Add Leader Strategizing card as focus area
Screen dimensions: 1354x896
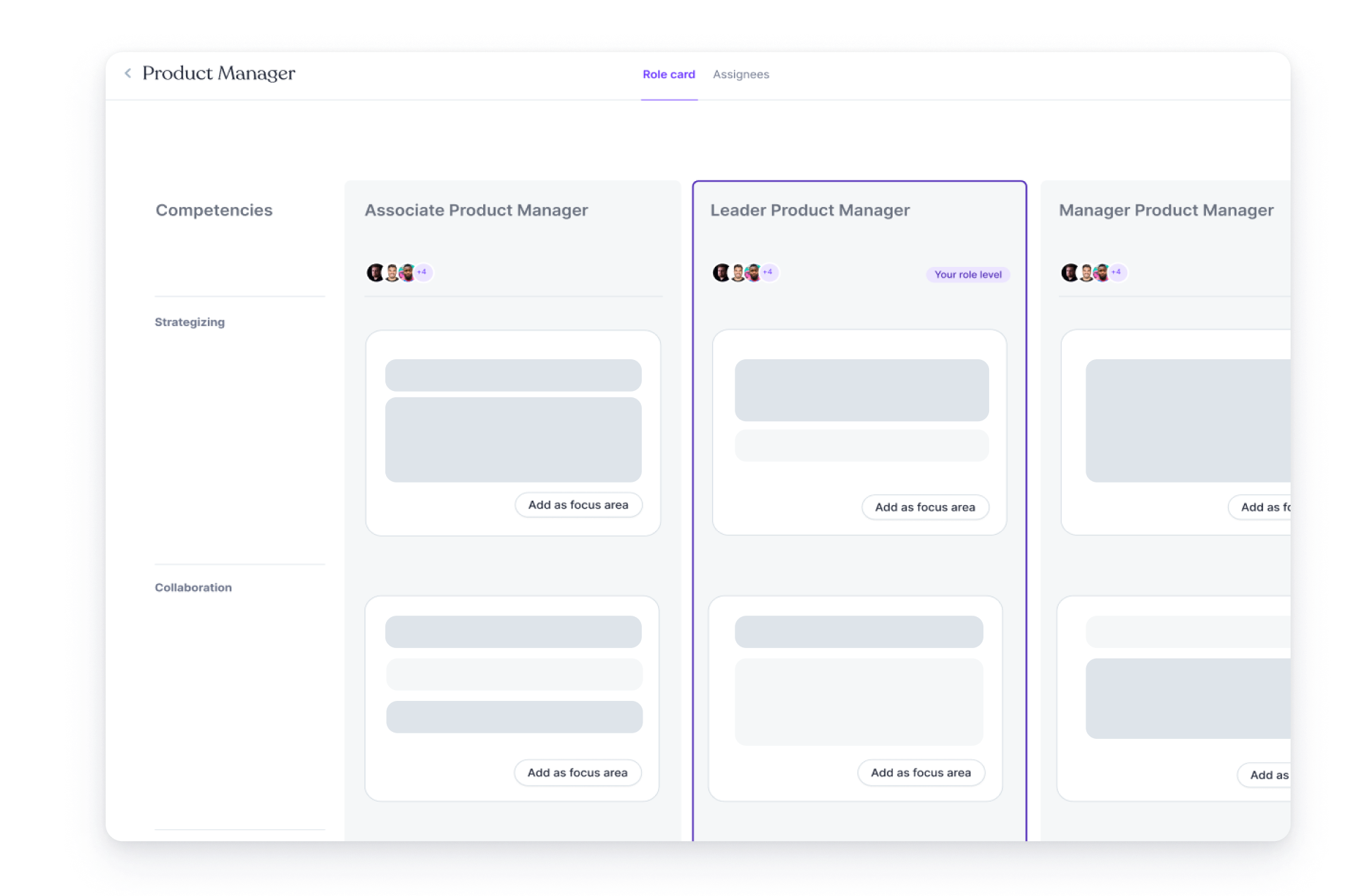click(x=925, y=507)
